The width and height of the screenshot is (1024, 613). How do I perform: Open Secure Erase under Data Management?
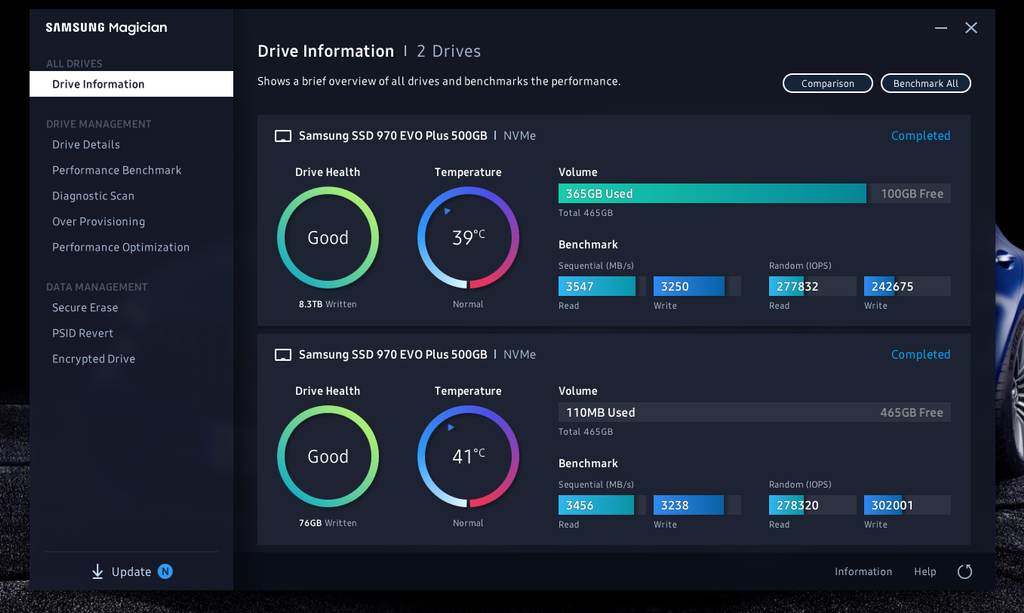[x=85, y=308]
